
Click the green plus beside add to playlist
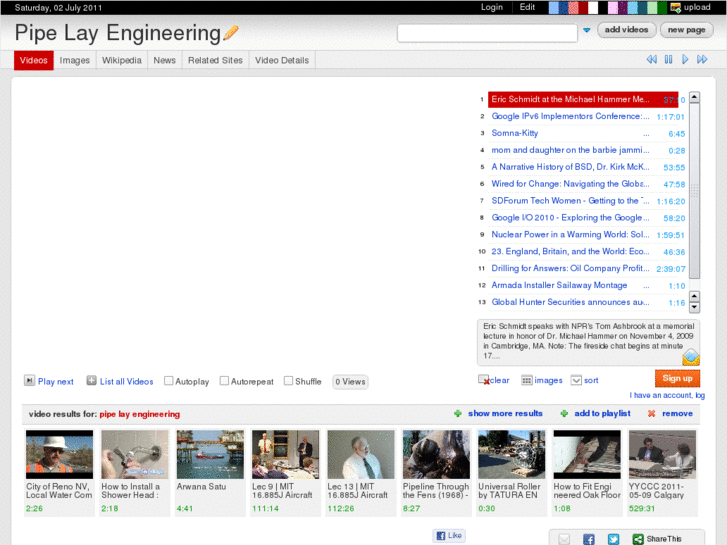[564, 413]
